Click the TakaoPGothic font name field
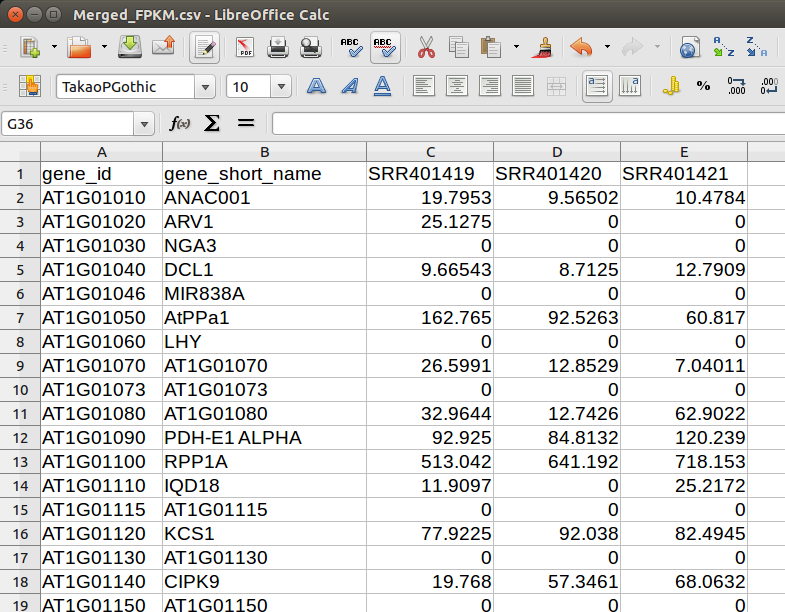The image size is (785, 612). point(126,87)
